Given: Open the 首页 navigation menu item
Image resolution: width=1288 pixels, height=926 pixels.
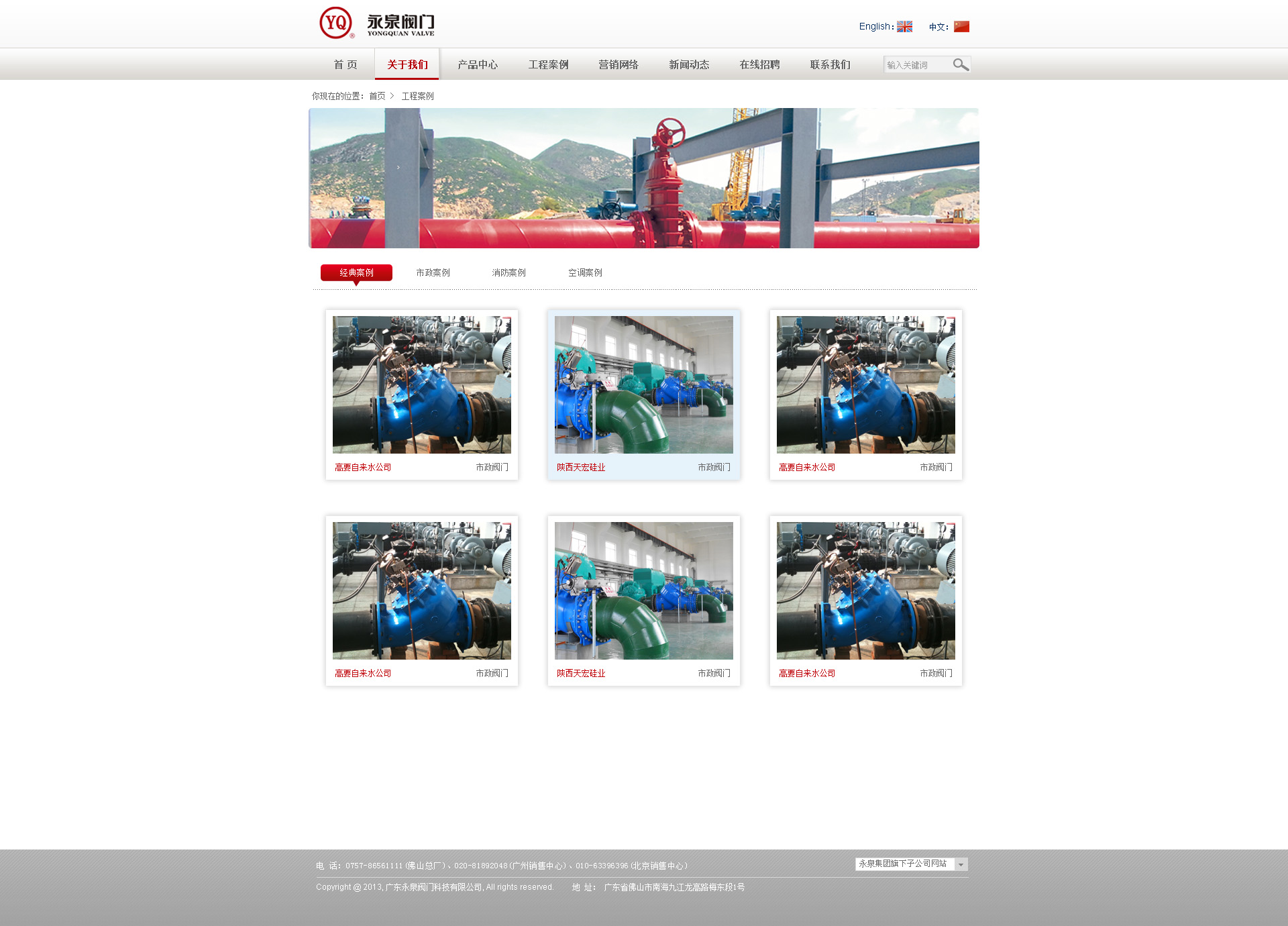Looking at the screenshot, I should [345, 64].
